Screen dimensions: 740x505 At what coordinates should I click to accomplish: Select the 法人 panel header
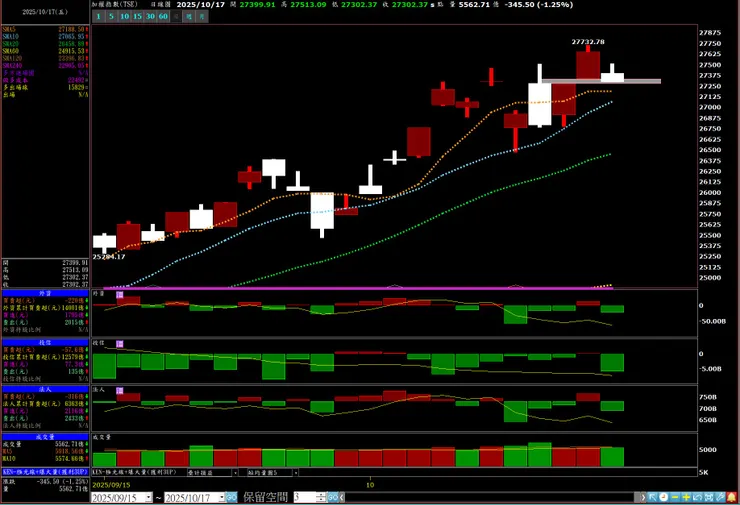click(x=45, y=389)
